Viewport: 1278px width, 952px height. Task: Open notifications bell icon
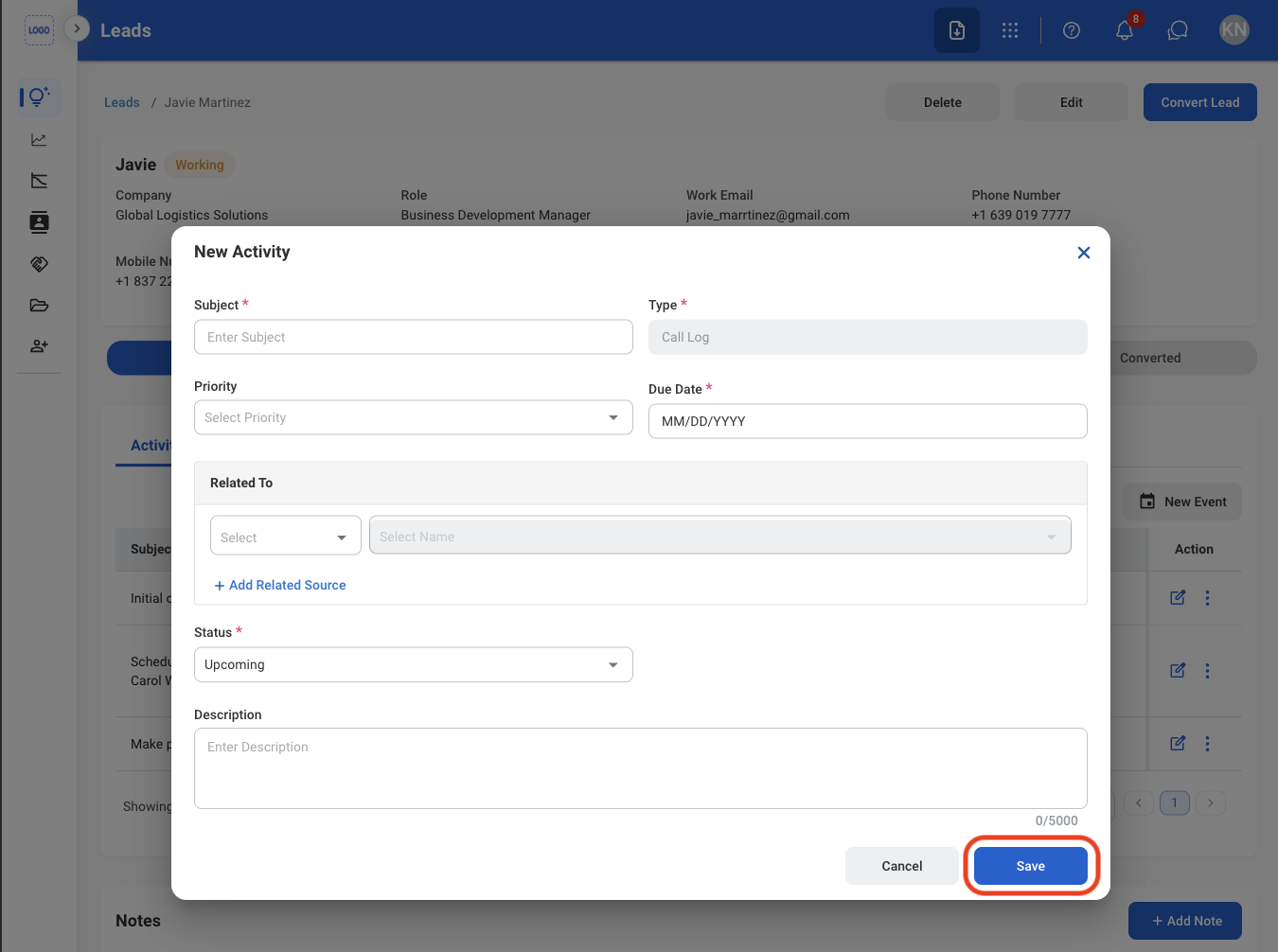click(x=1125, y=30)
